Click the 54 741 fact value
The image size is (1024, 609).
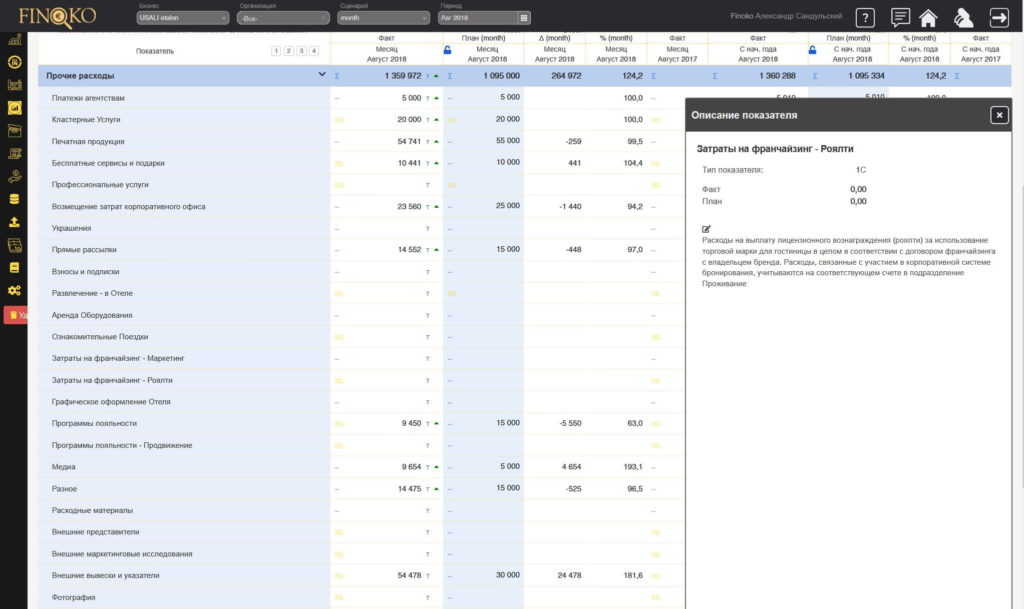(x=409, y=141)
